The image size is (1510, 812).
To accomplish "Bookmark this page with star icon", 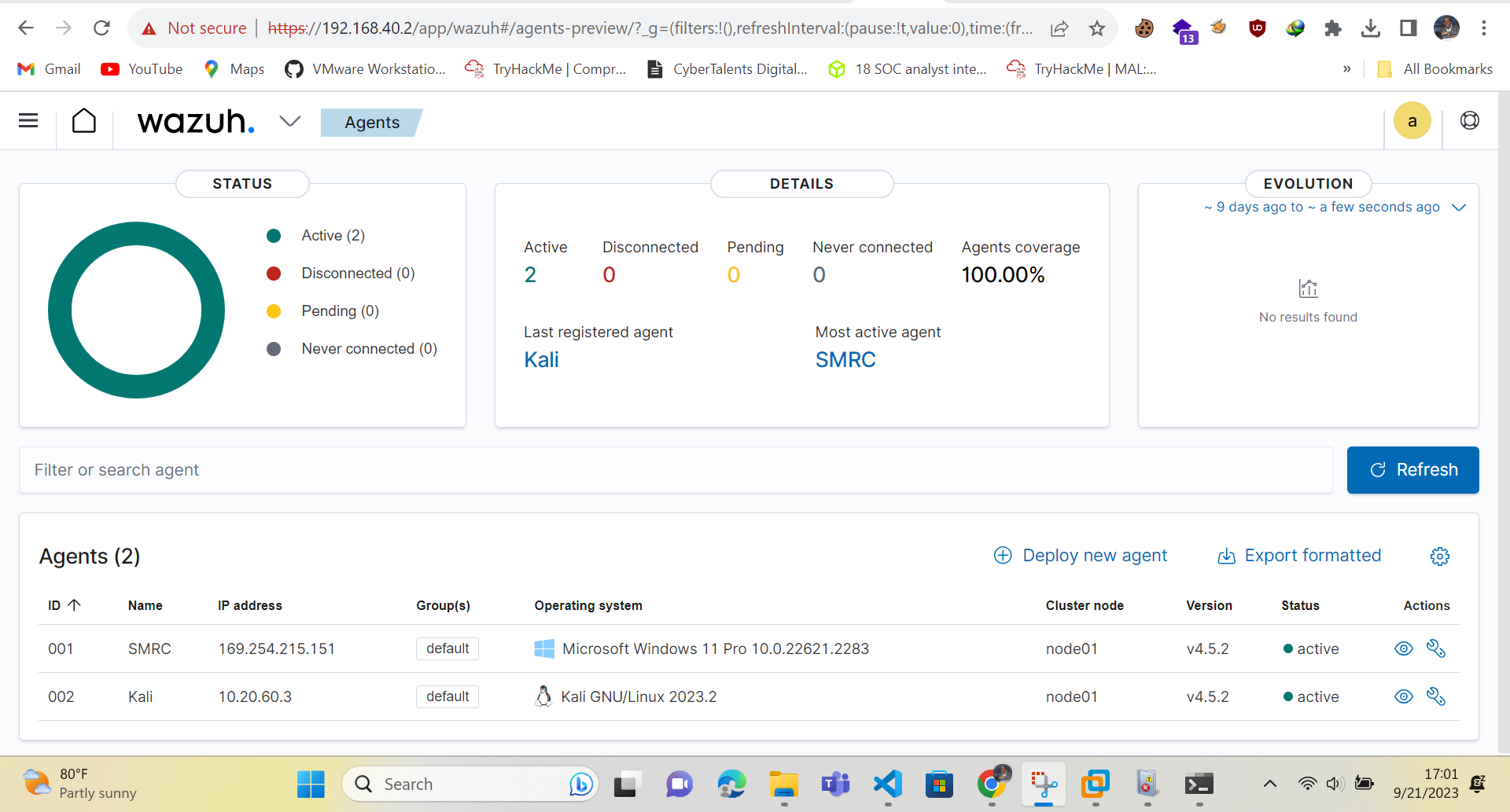I will 1097,29.
